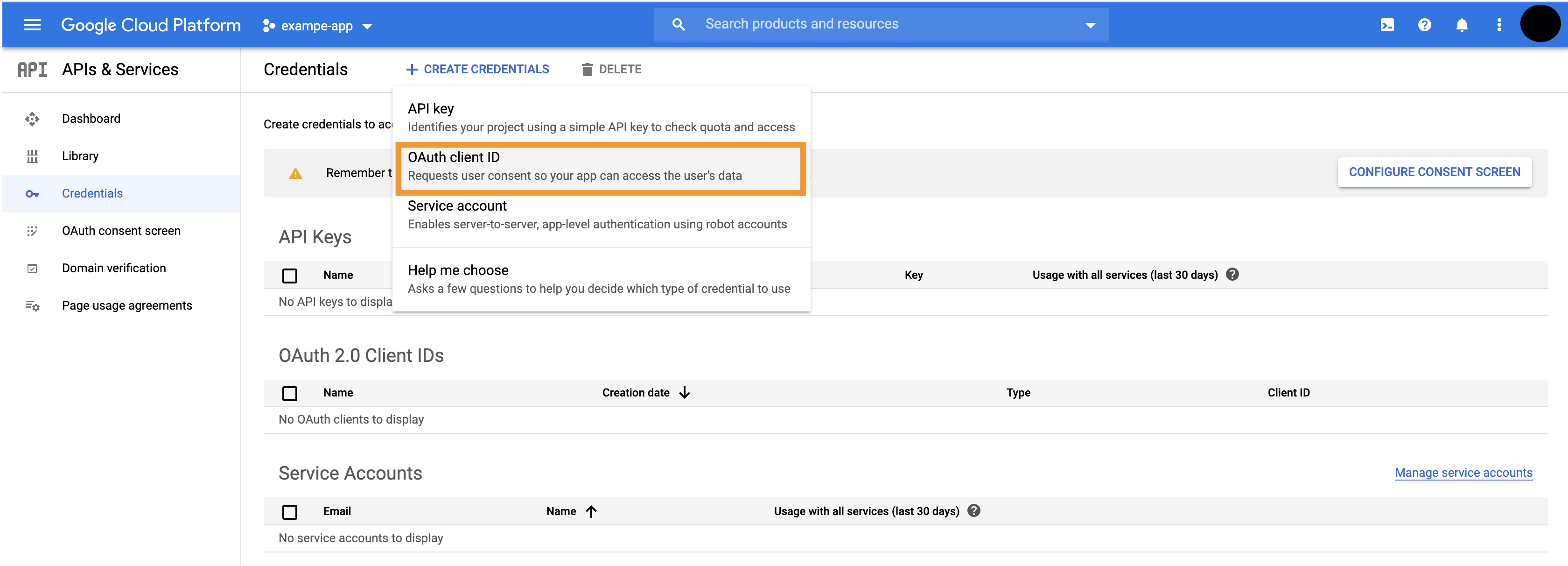Open OAuth consent screen sidebar item
Image resolution: width=1568 pixels, height=566 pixels.
tap(121, 231)
